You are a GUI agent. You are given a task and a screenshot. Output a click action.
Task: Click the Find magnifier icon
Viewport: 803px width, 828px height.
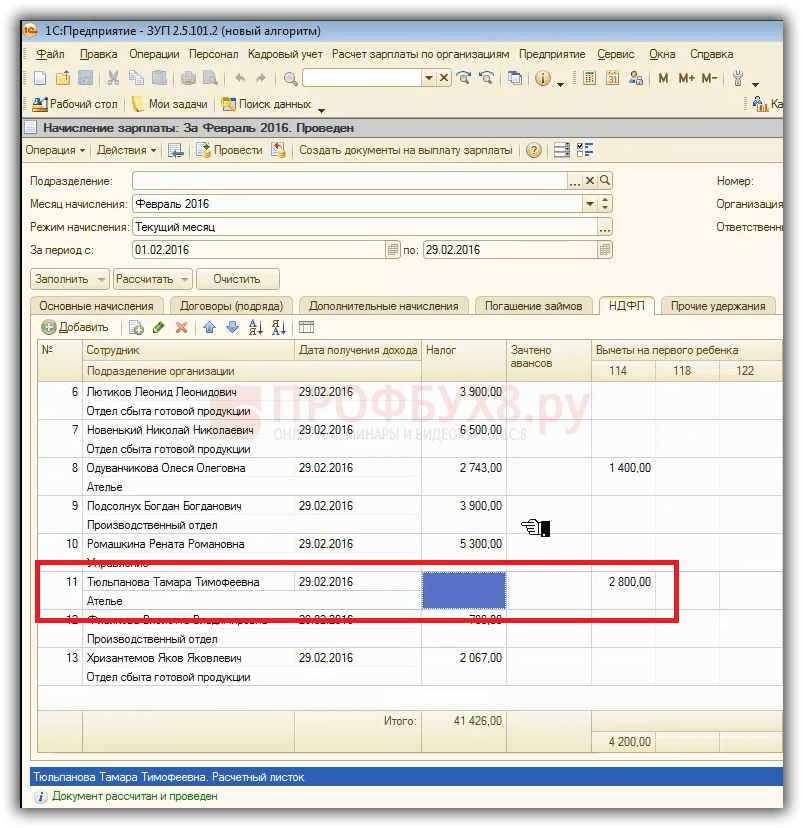(x=290, y=79)
